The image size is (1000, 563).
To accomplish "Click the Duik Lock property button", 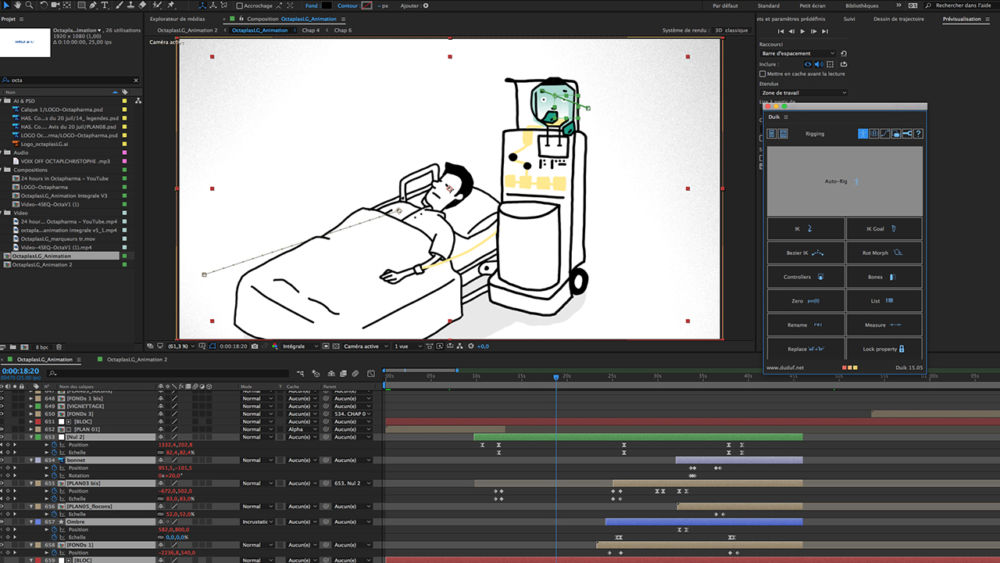I will 883,349.
